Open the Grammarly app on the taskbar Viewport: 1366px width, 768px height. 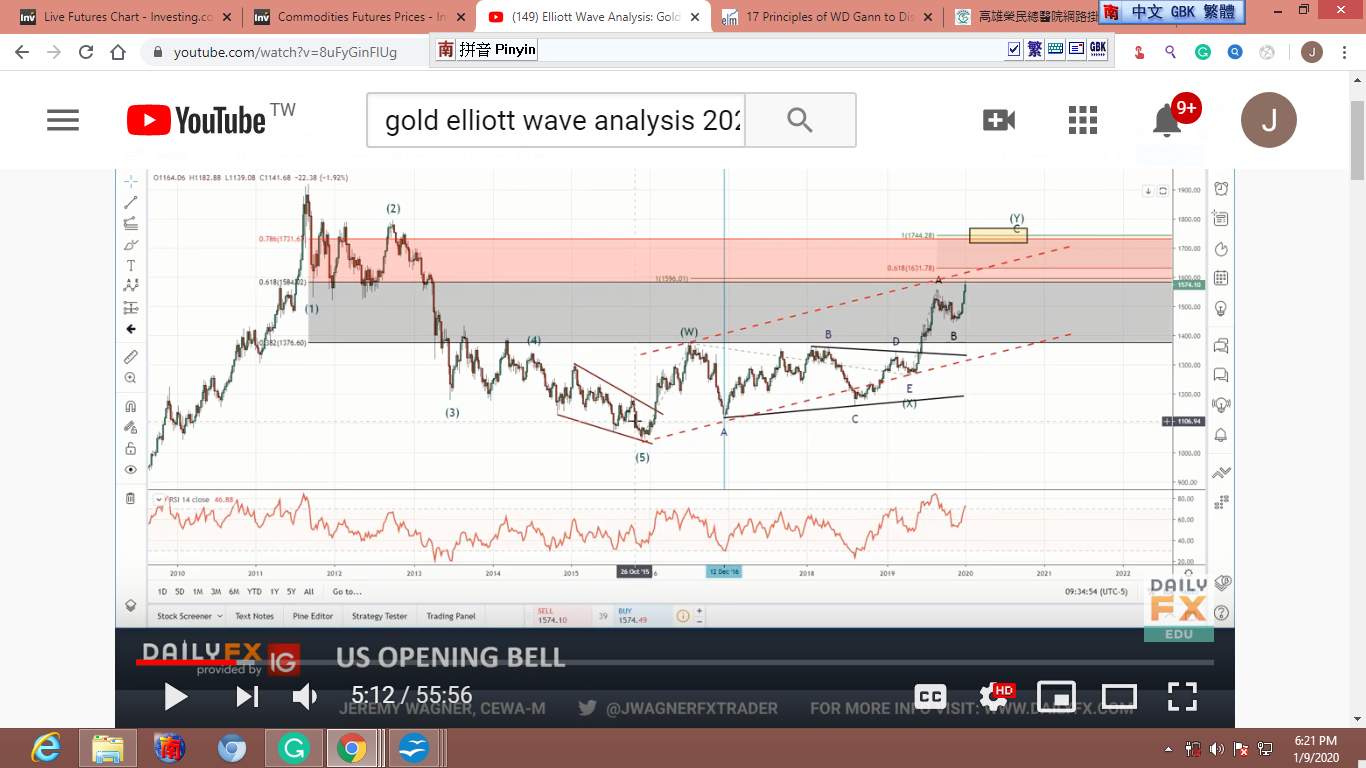click(x=293, y=748)
